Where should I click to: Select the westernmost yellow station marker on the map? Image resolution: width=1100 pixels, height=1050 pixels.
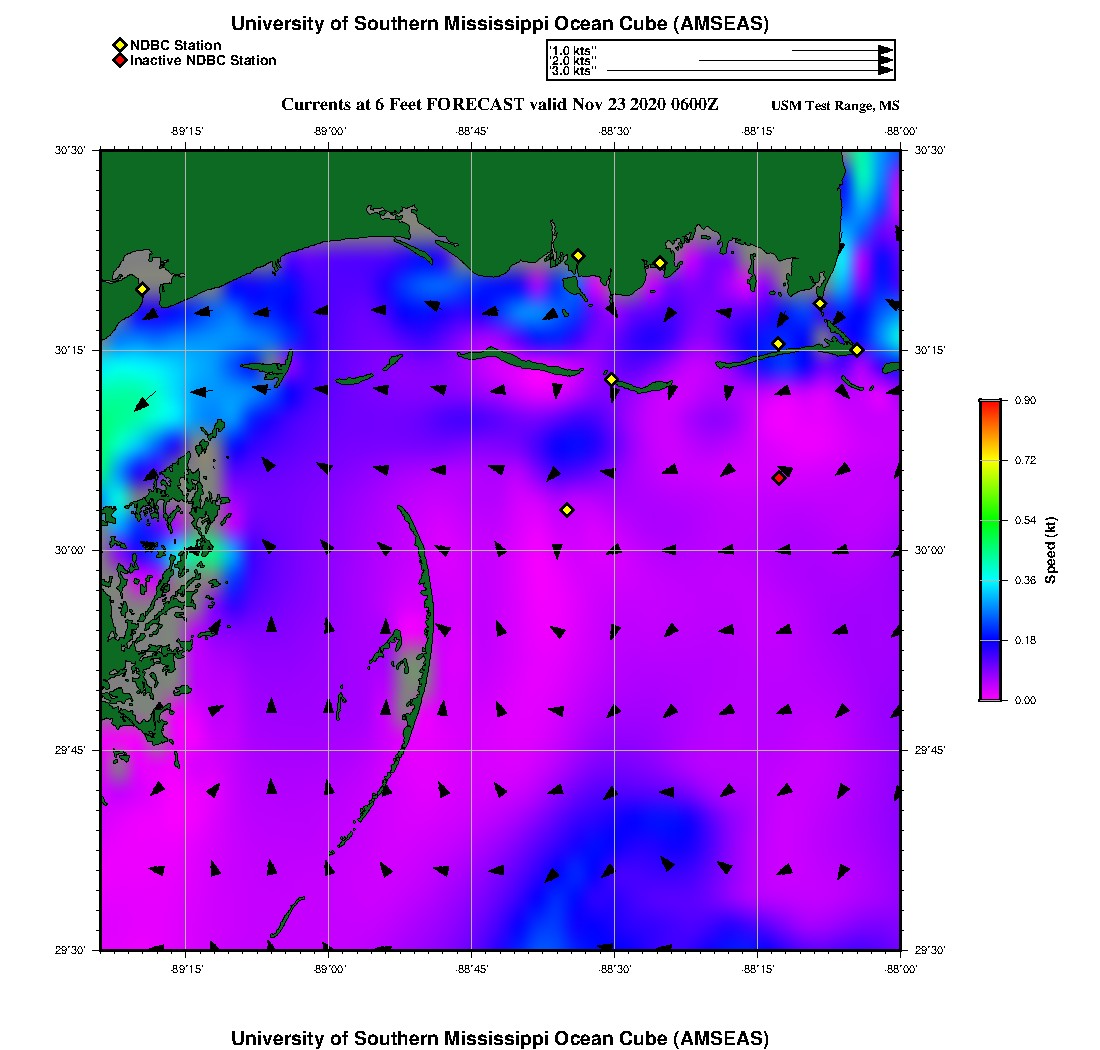point(142,289)
